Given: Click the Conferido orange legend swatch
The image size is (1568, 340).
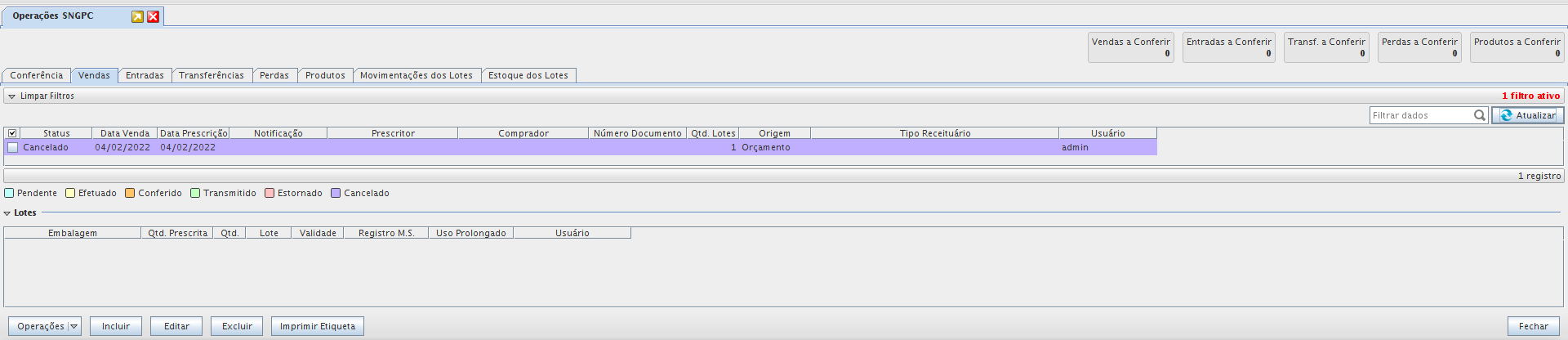Looking at the screenshot, I should (130, 194).
